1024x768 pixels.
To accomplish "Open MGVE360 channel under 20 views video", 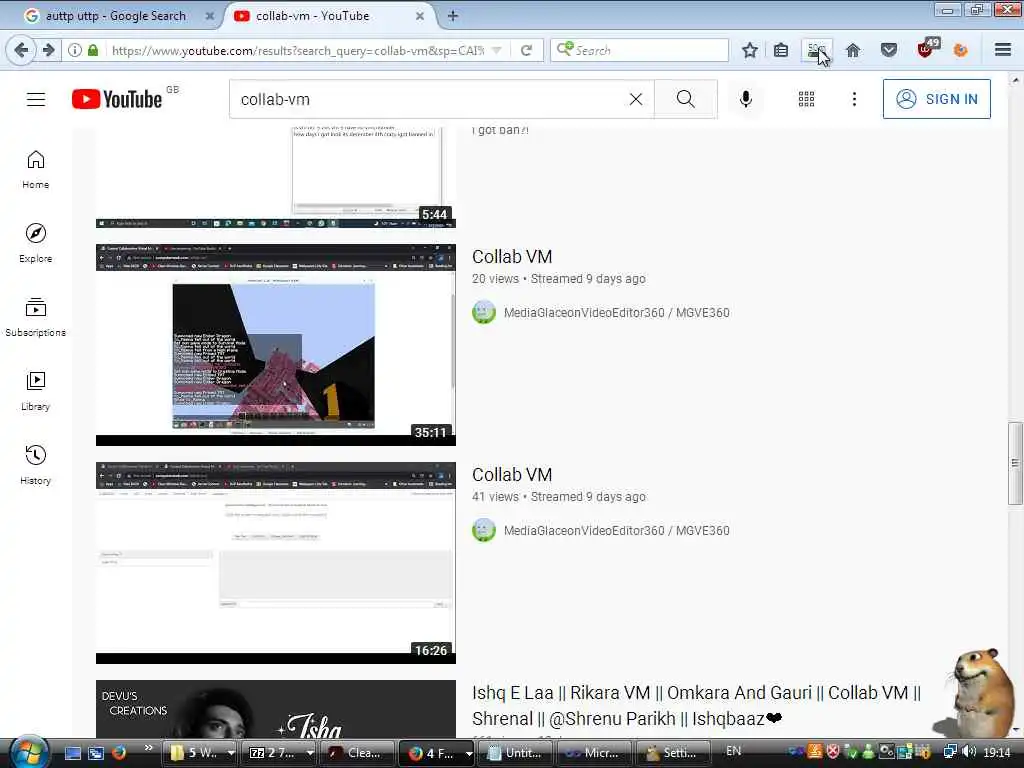I will click(616, 313).
